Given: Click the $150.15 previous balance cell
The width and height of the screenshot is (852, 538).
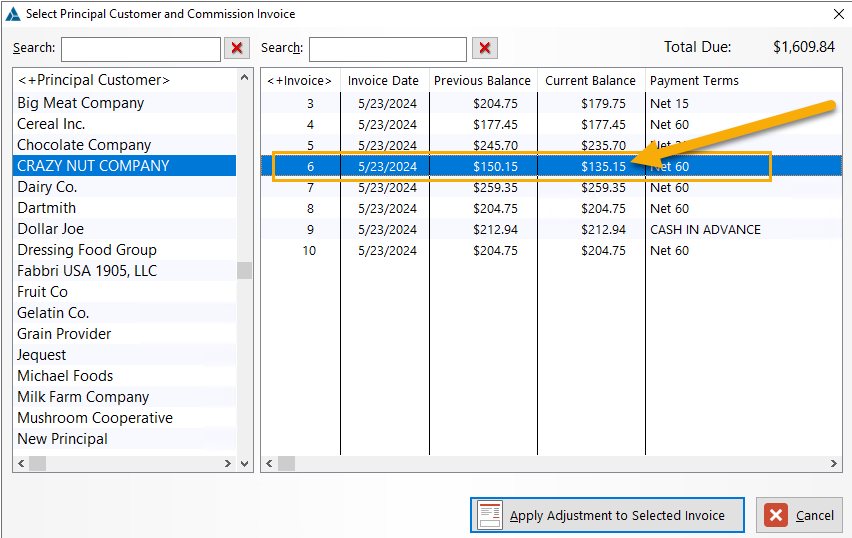Looking at the screenshot, I should click(495, 166).
